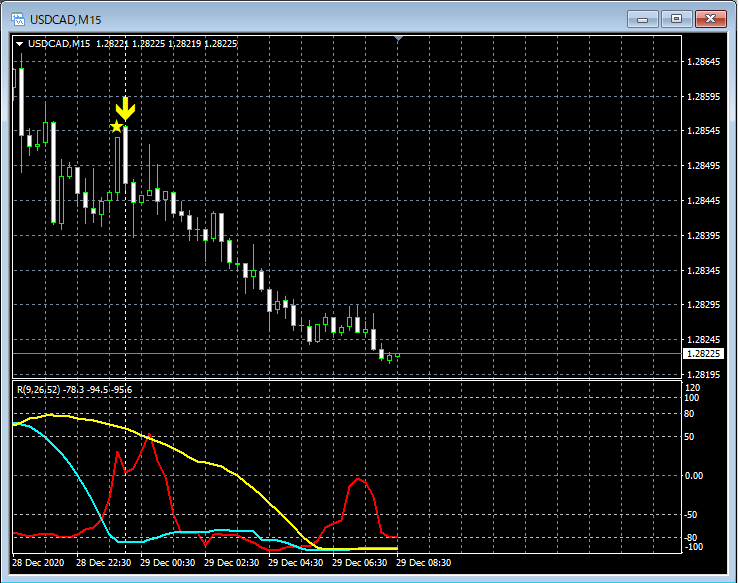Select the yellow star marker on the chart

116,126
